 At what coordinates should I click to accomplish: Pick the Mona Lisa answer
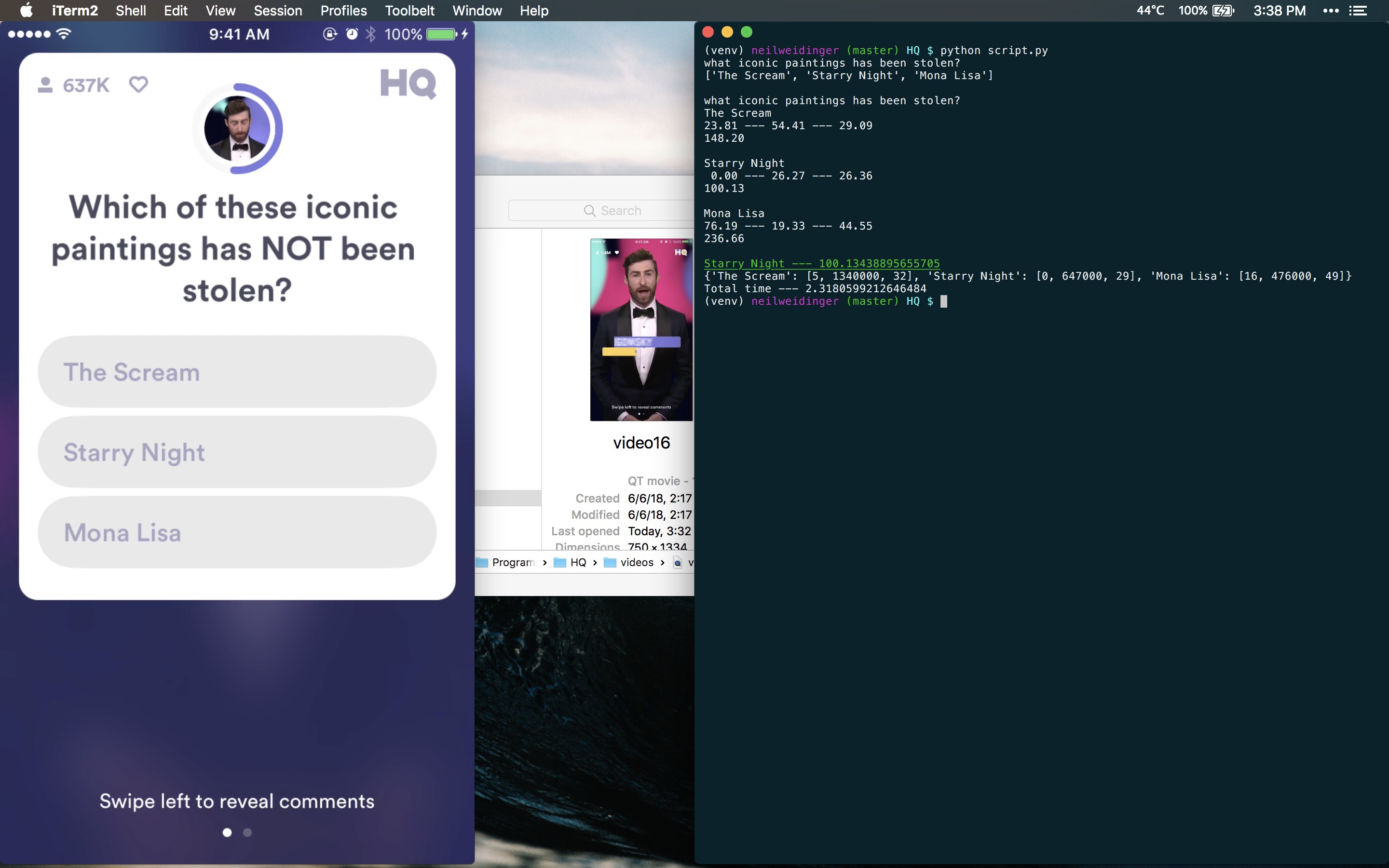(x=237, y=533)
